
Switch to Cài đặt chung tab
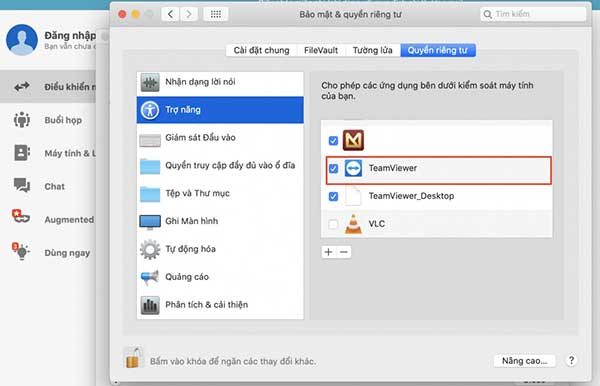pyautogui.click(x=261, y=50)
